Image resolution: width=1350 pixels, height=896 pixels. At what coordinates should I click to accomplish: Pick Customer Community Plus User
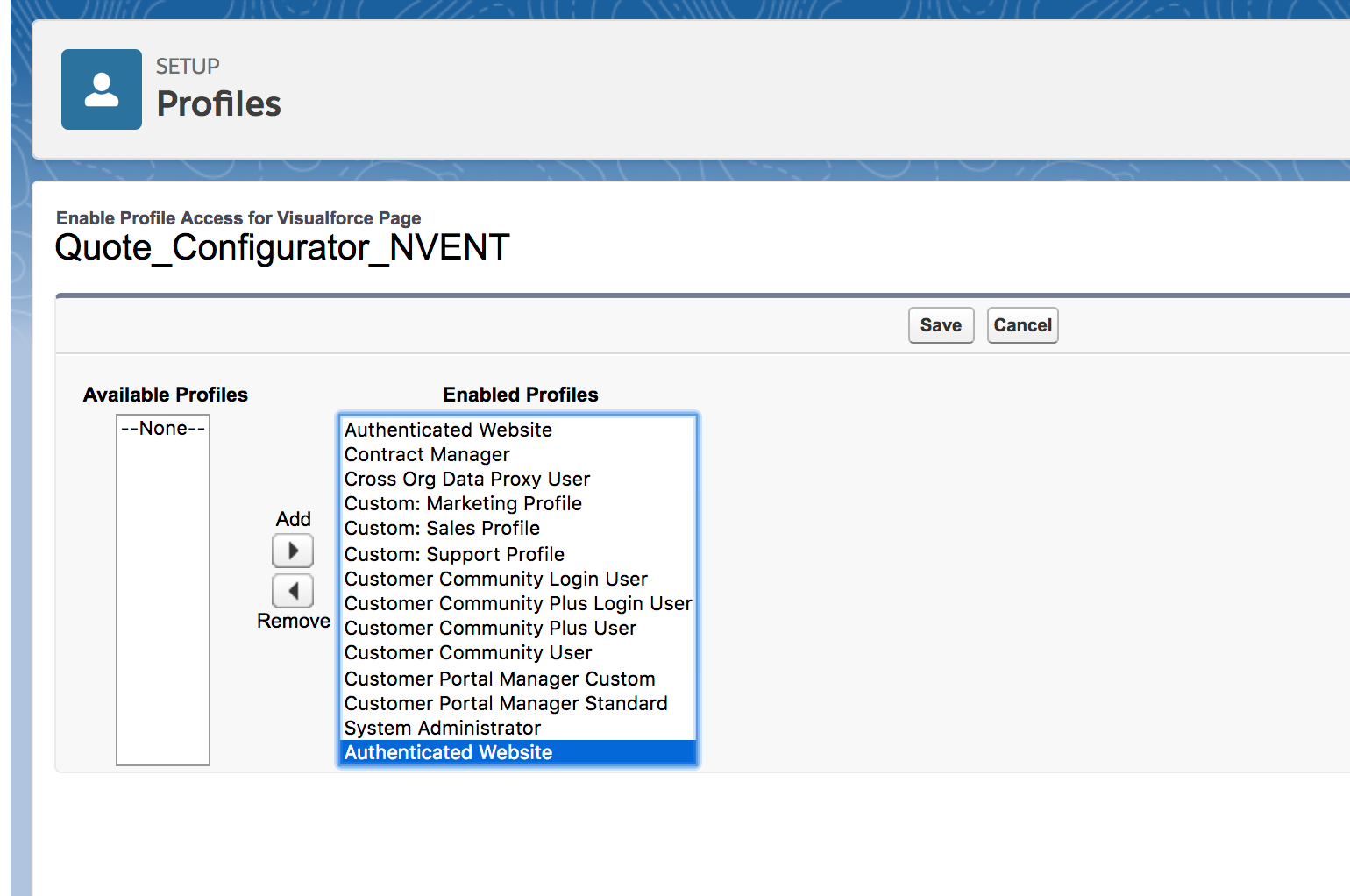click(490, 629)
